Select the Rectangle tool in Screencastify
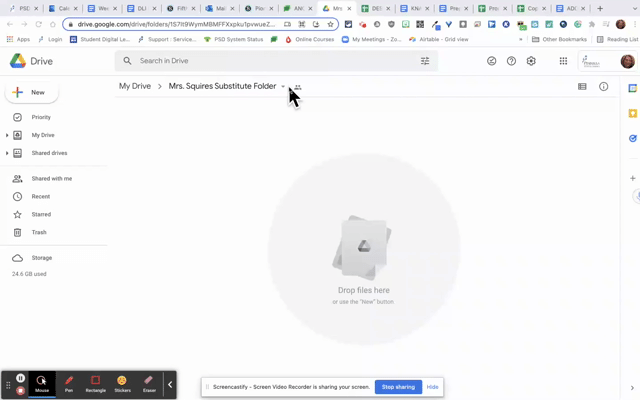The height and width of the screenshot is (400, 640). pos(96,384)
